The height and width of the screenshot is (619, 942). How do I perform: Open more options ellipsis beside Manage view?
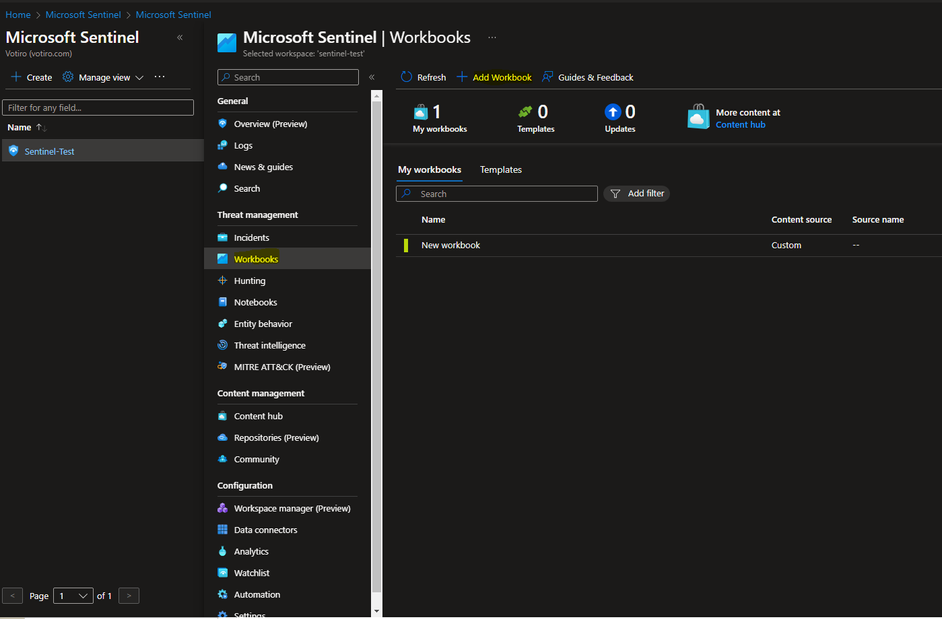point(159,77)
